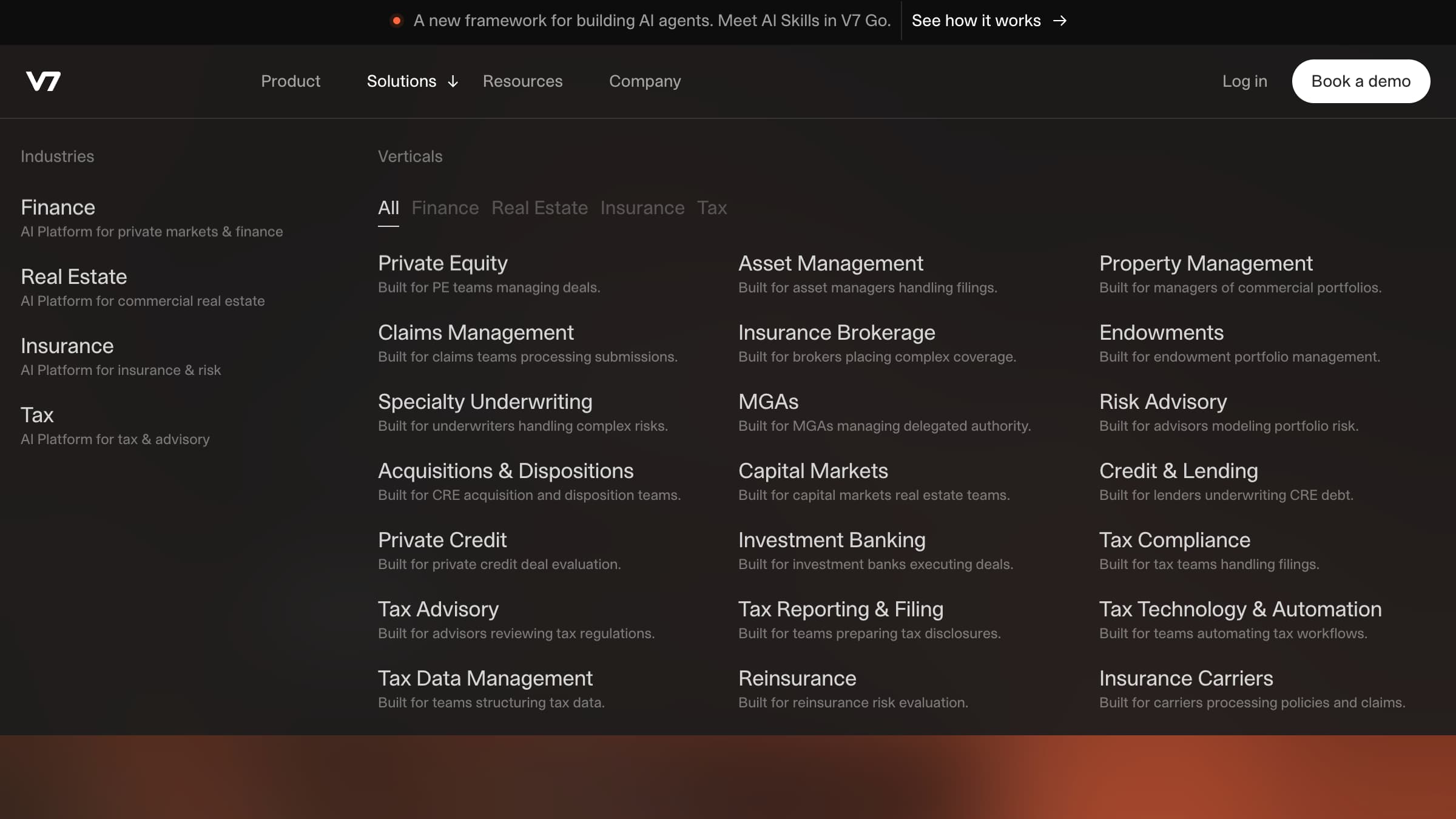The width and height of the screenshot is (1456, 819).
Task: Open the Risk Advisory vertical
Action: 1162,402
